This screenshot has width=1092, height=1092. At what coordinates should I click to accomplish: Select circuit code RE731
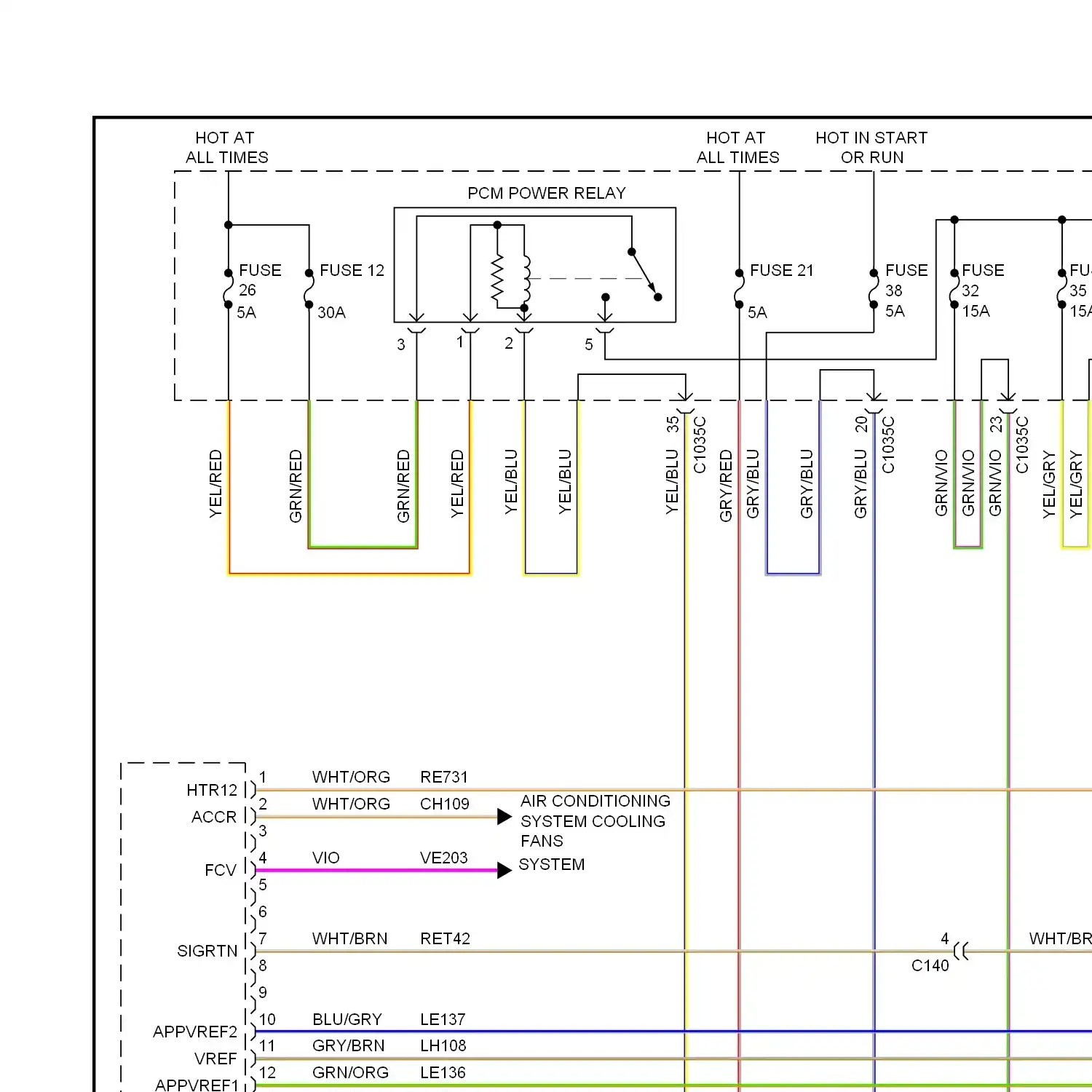click(444, 777)
